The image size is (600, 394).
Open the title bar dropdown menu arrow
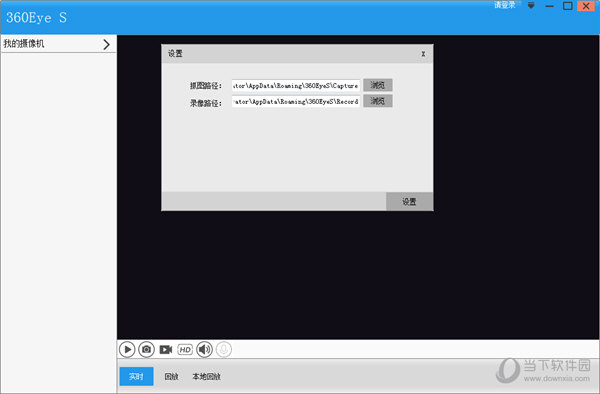(531, 6)
